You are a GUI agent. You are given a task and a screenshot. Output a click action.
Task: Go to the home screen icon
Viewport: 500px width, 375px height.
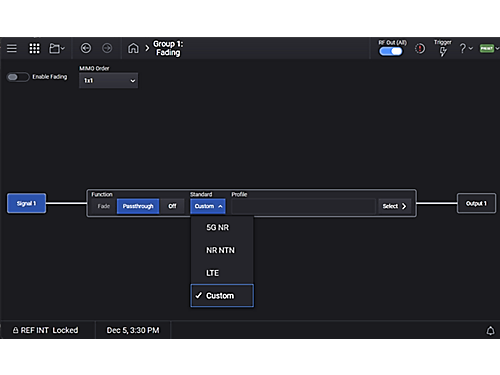pos(133,48)
